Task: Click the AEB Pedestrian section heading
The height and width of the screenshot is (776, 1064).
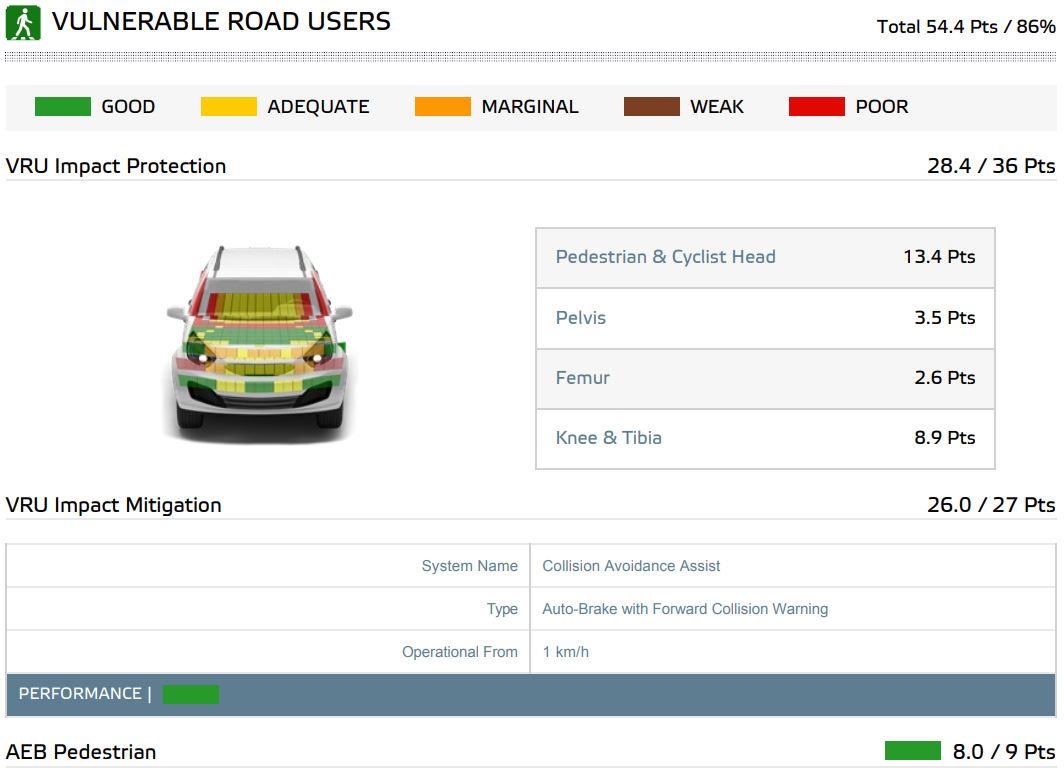Action: [x=81, y=752]
